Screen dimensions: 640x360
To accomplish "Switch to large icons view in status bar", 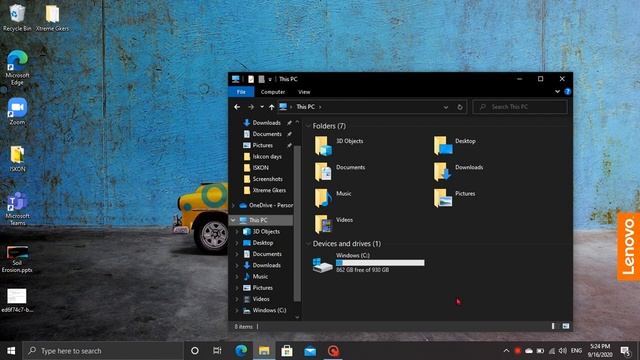I will coord(566,326).
